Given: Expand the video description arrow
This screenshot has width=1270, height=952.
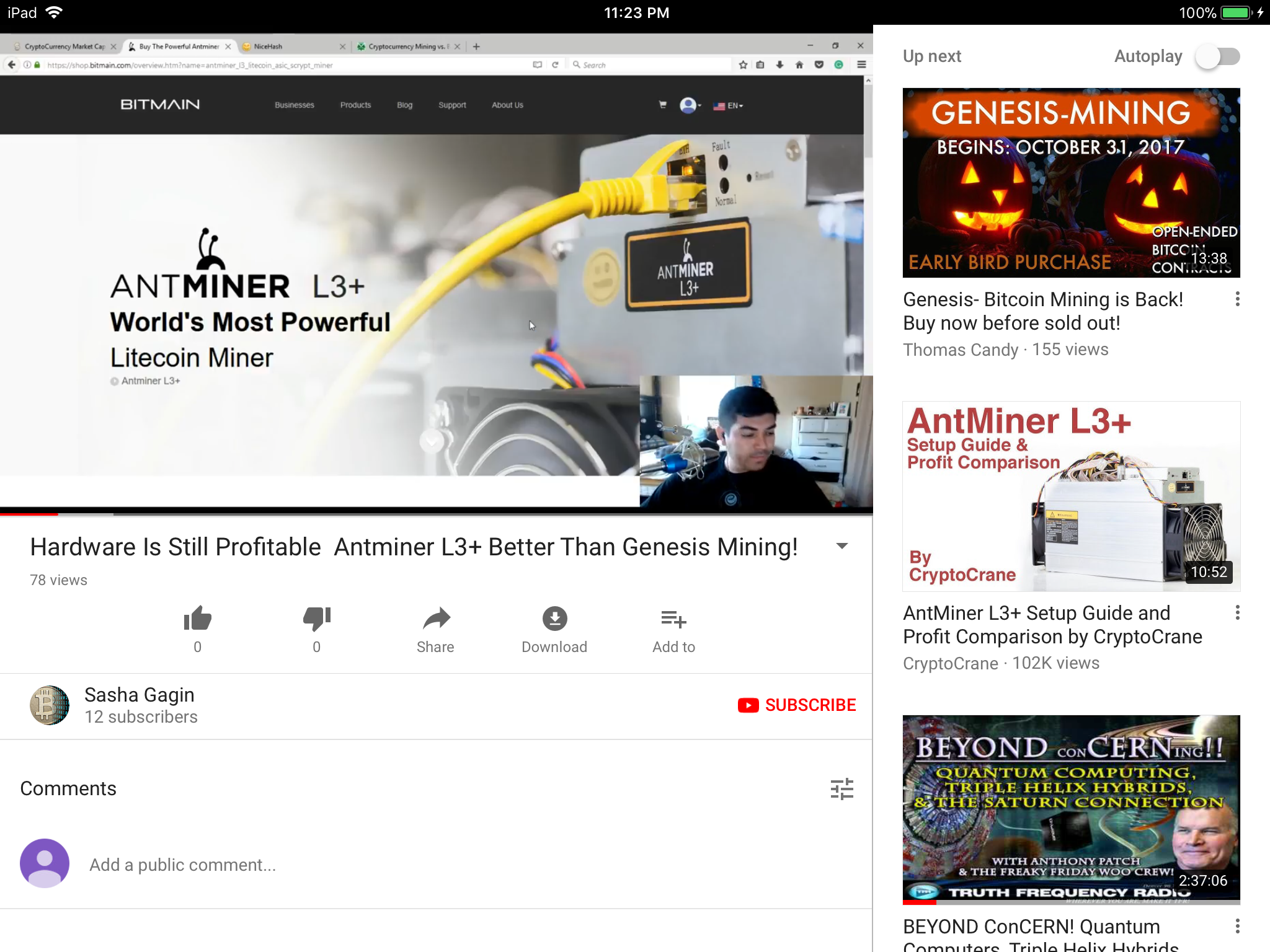Looking at the screenshot, I should (842, 546).
